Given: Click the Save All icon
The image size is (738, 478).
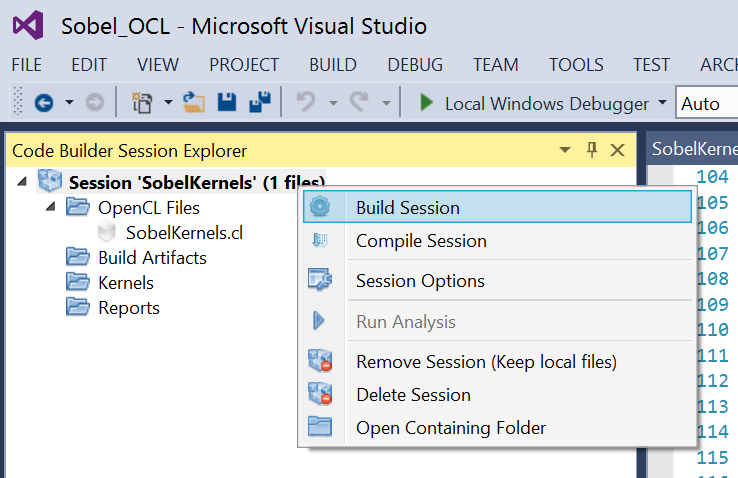Looking at the screenshot, I should point(260,102).
